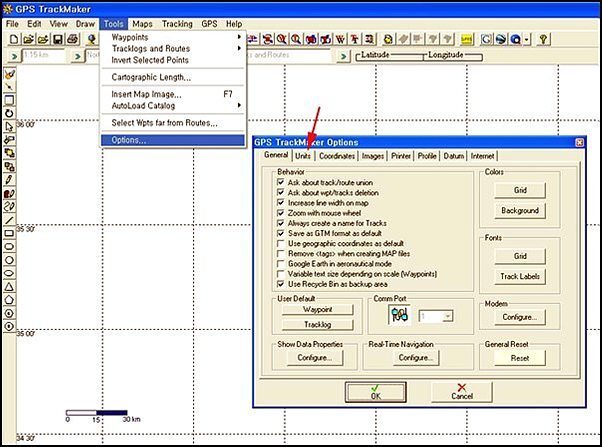The height and width of the screenshot is (447, 602).
Task: Switch to the Internet tab
Action: [482, 156]
